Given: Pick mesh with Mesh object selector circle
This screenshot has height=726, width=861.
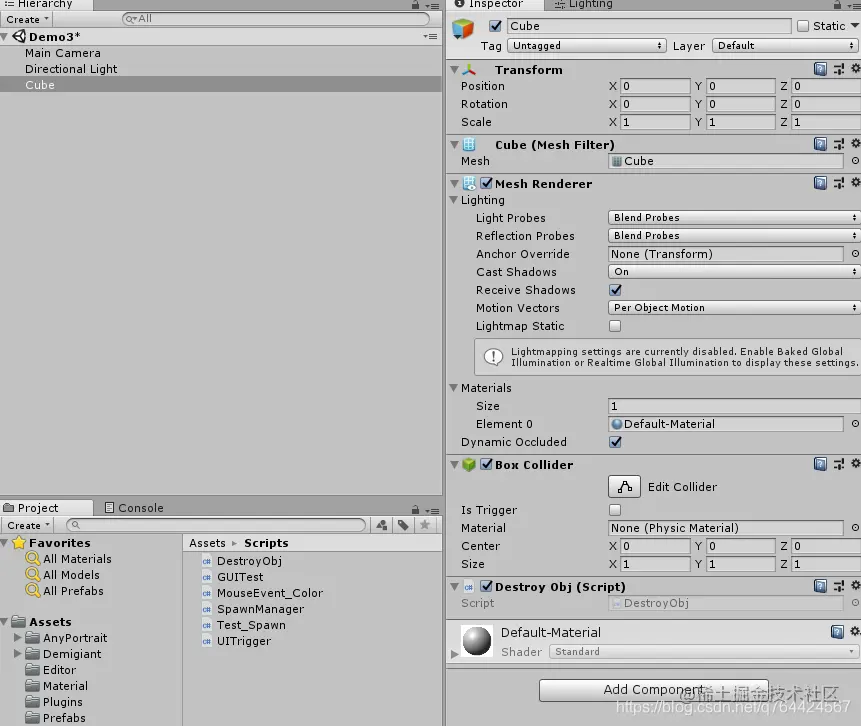Looking at the screenshot, I should pos(855,161).
